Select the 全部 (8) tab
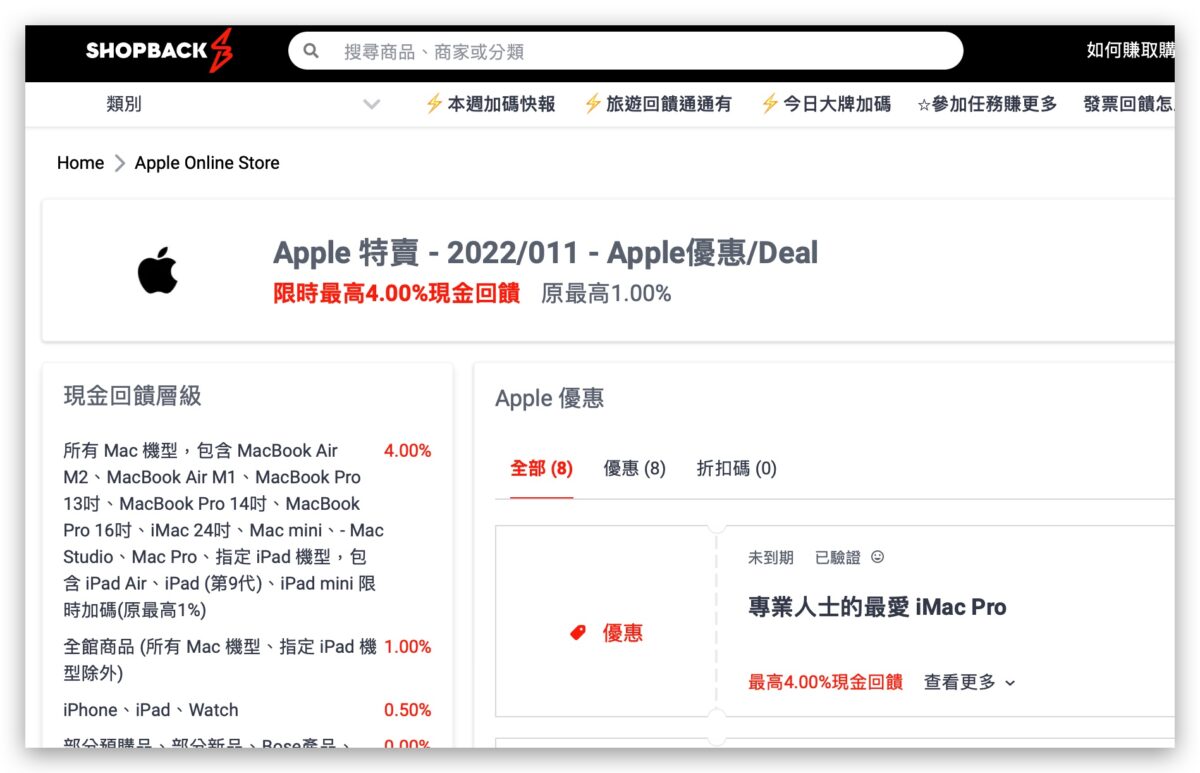1200x773 pixels. point(541,468)
